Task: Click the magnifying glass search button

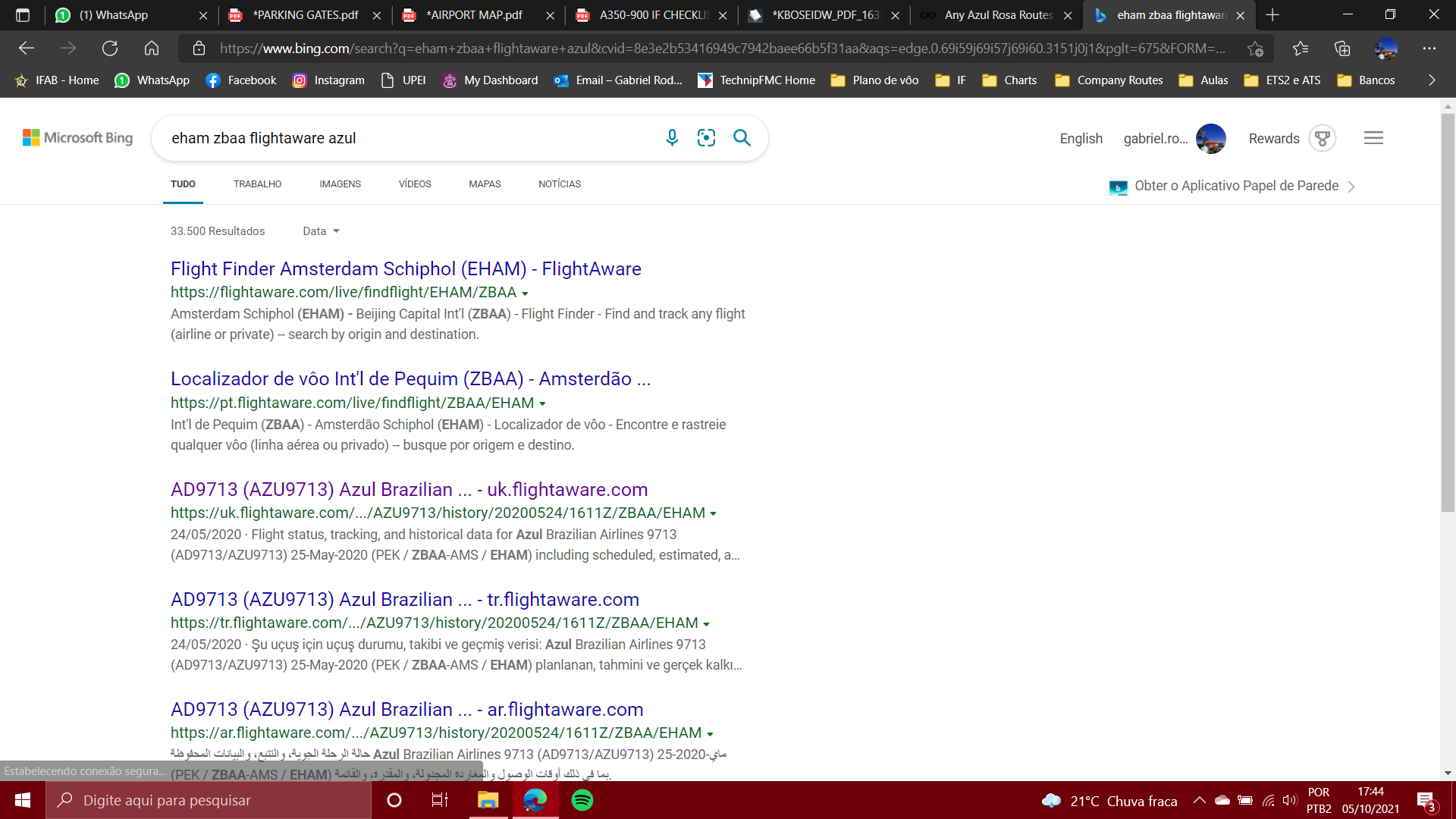Action: click(742, 137)
